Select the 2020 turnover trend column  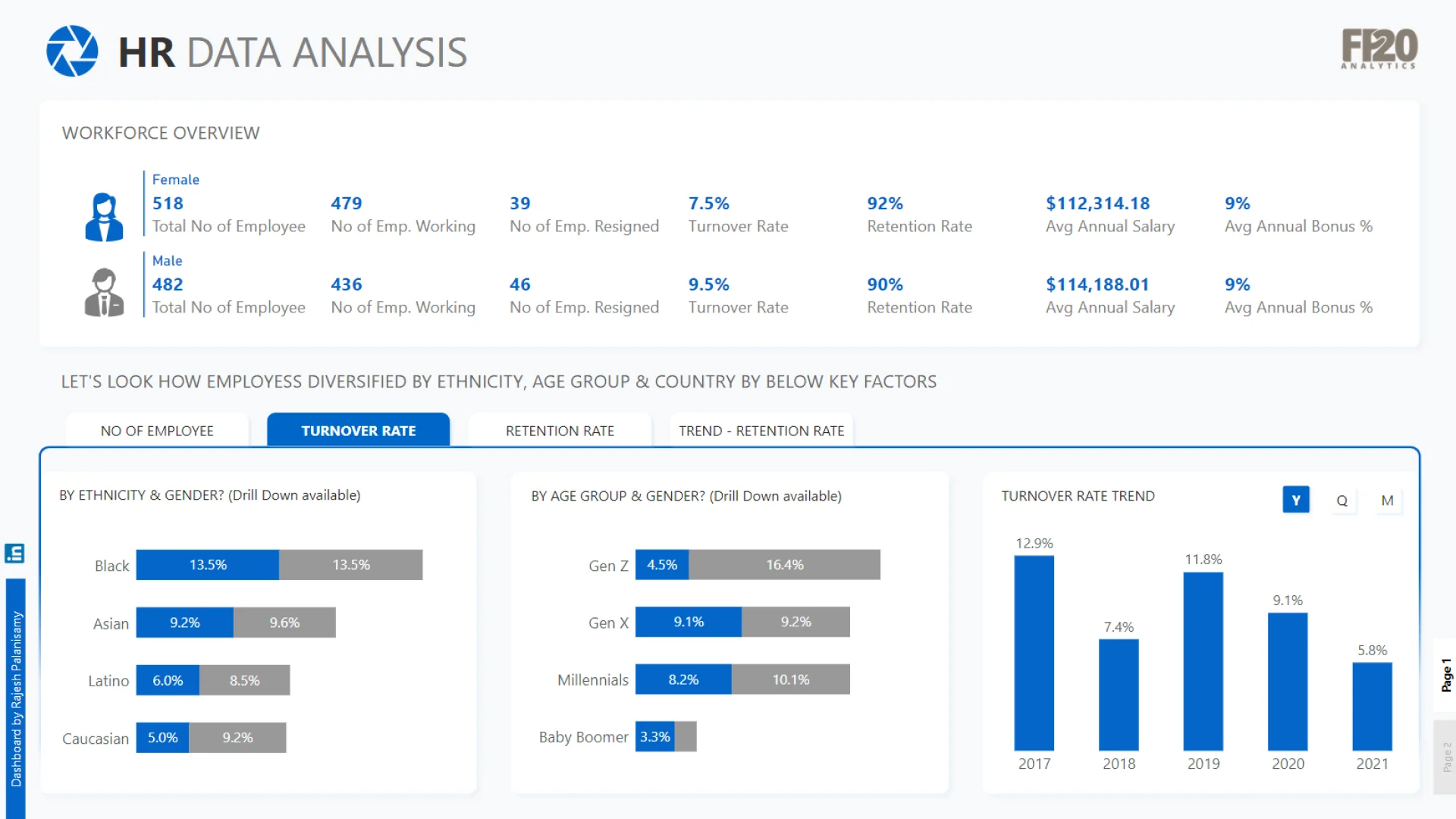pyautogui.click(x=1288, y=682)
